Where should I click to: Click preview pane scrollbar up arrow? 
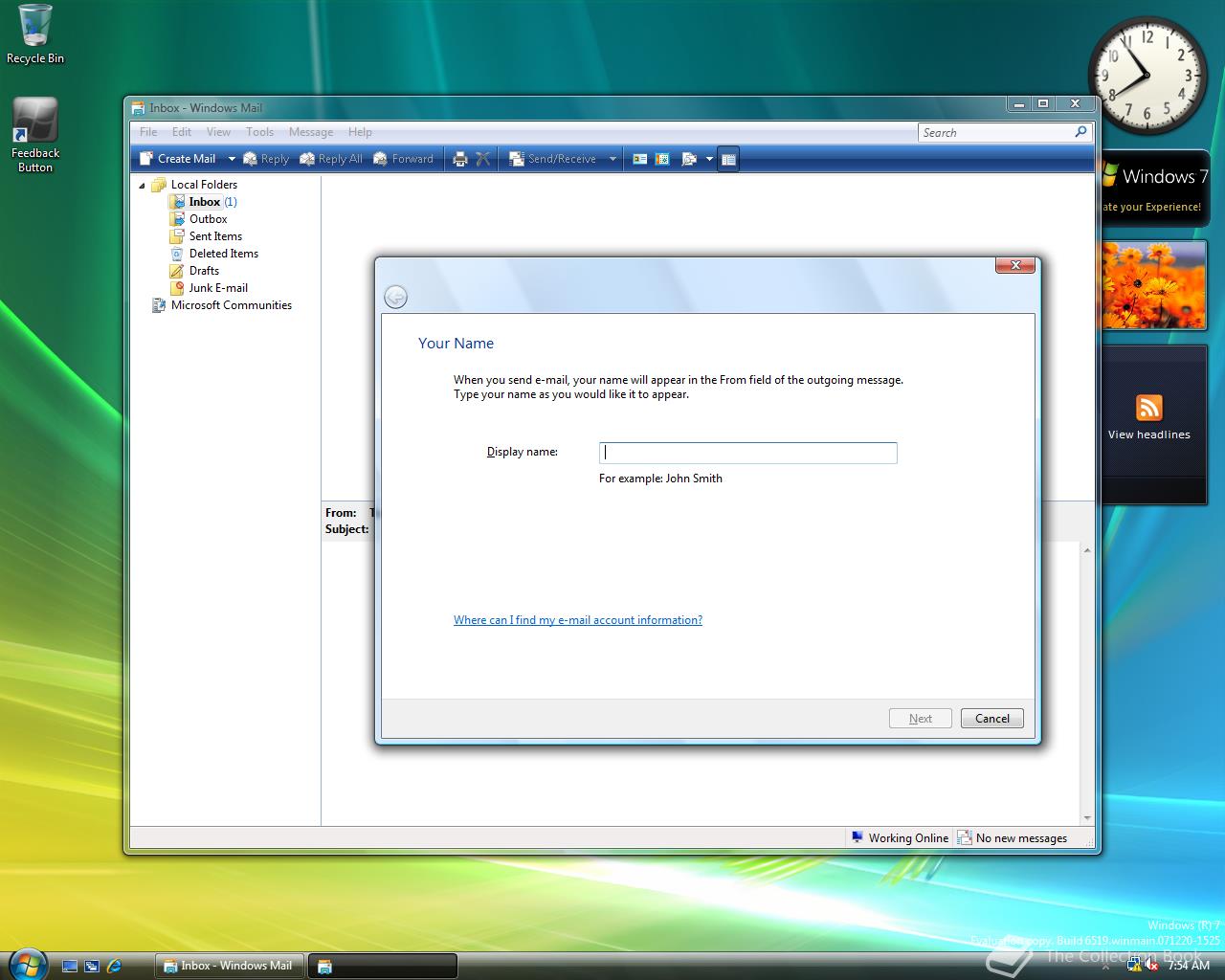pyautogui.click(x=1087, y=550)
